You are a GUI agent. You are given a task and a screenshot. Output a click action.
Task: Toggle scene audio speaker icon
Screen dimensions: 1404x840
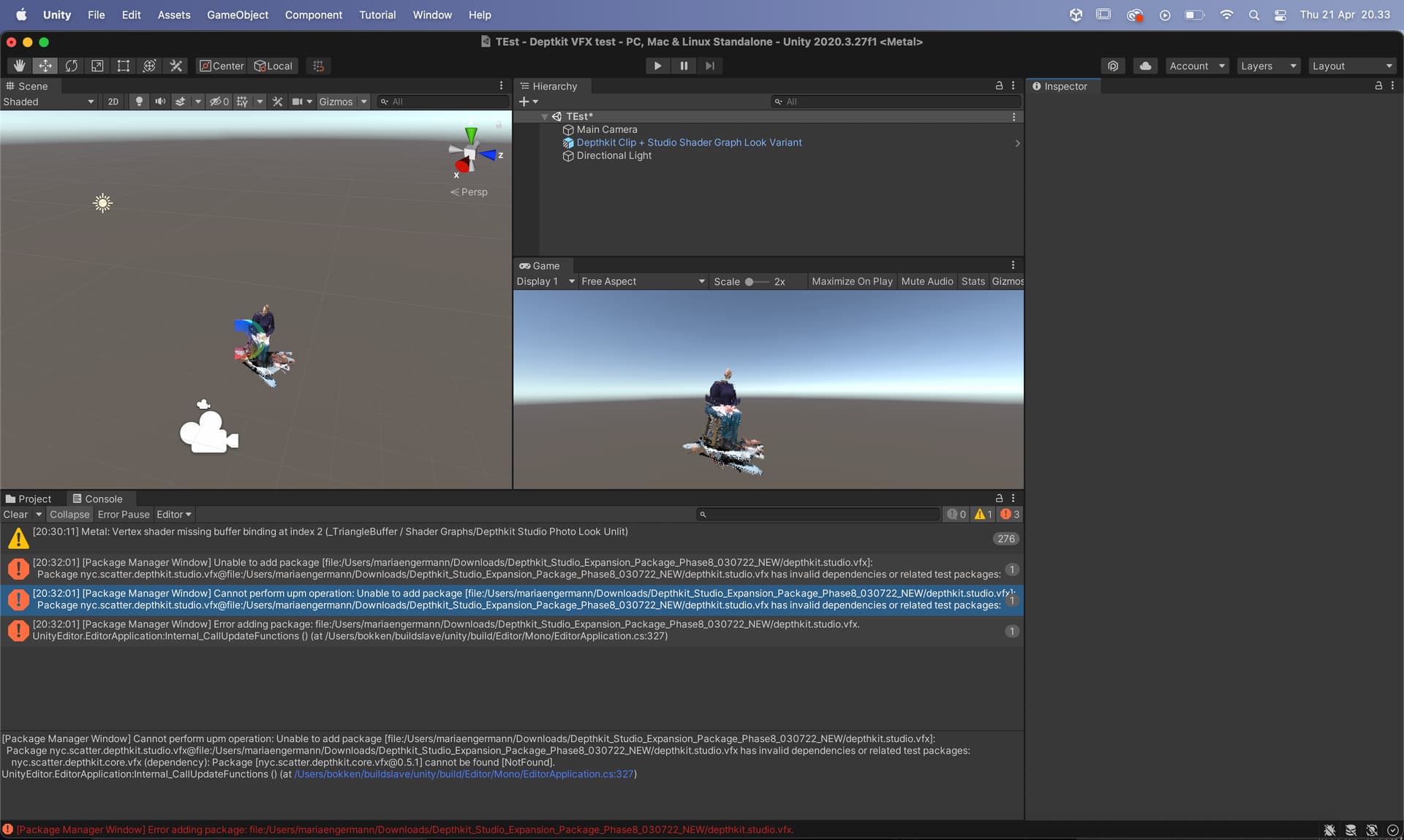(x=160, y=102)
